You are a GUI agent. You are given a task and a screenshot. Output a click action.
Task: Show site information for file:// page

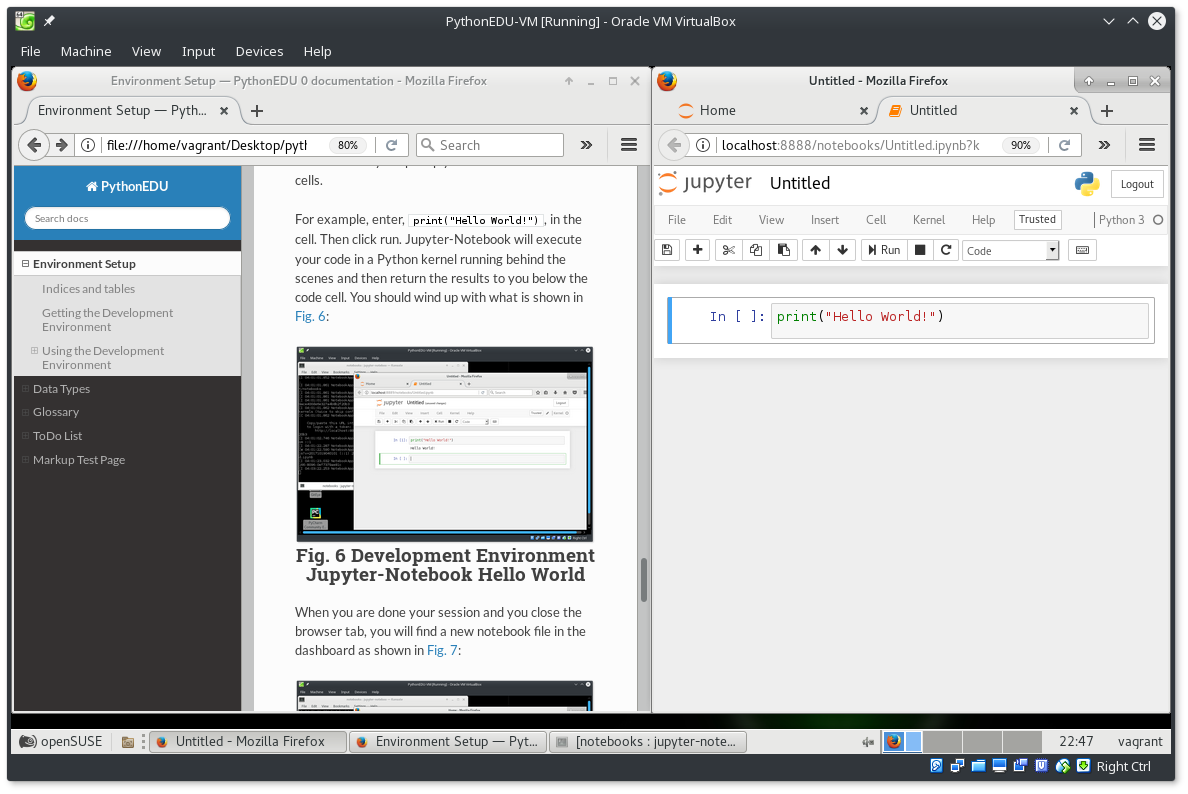pos(89,145)
